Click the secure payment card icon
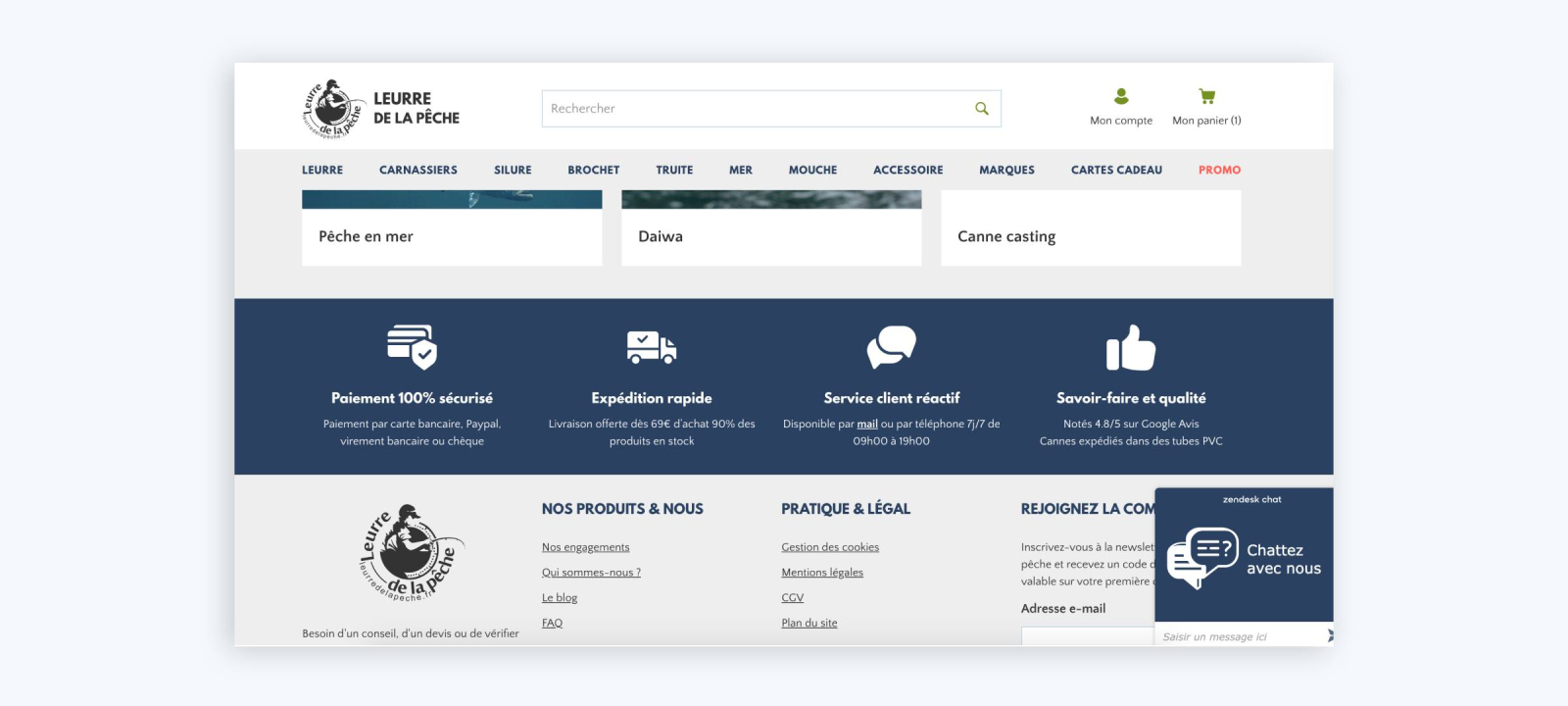 pos(412,346)
